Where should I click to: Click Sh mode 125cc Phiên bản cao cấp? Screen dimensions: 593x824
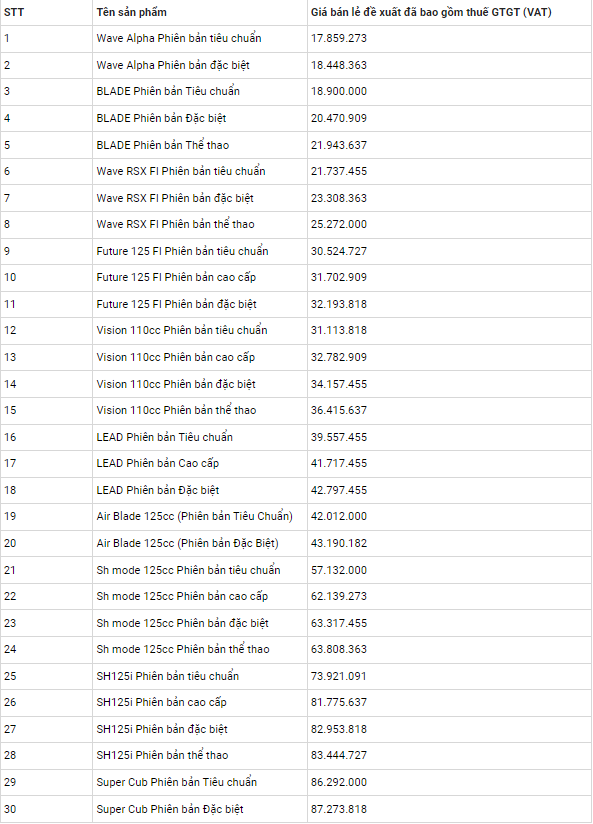click(182, 596)
